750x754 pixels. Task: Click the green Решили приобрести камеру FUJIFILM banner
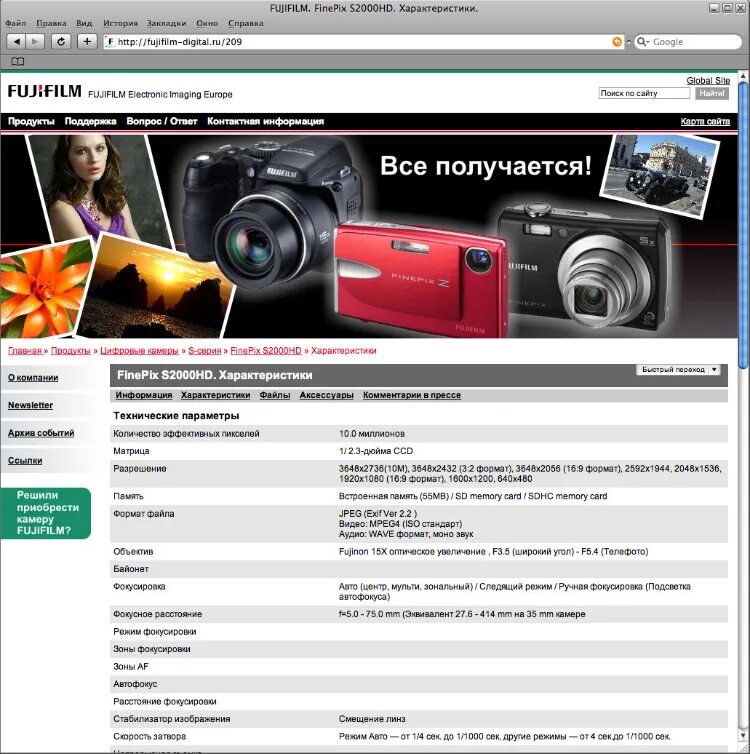click(x=46, y=513)
